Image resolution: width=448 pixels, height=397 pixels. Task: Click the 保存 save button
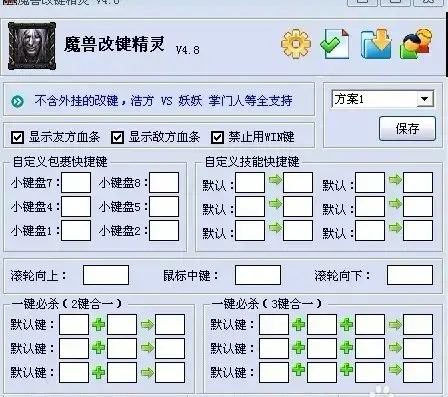coord(407,128)
